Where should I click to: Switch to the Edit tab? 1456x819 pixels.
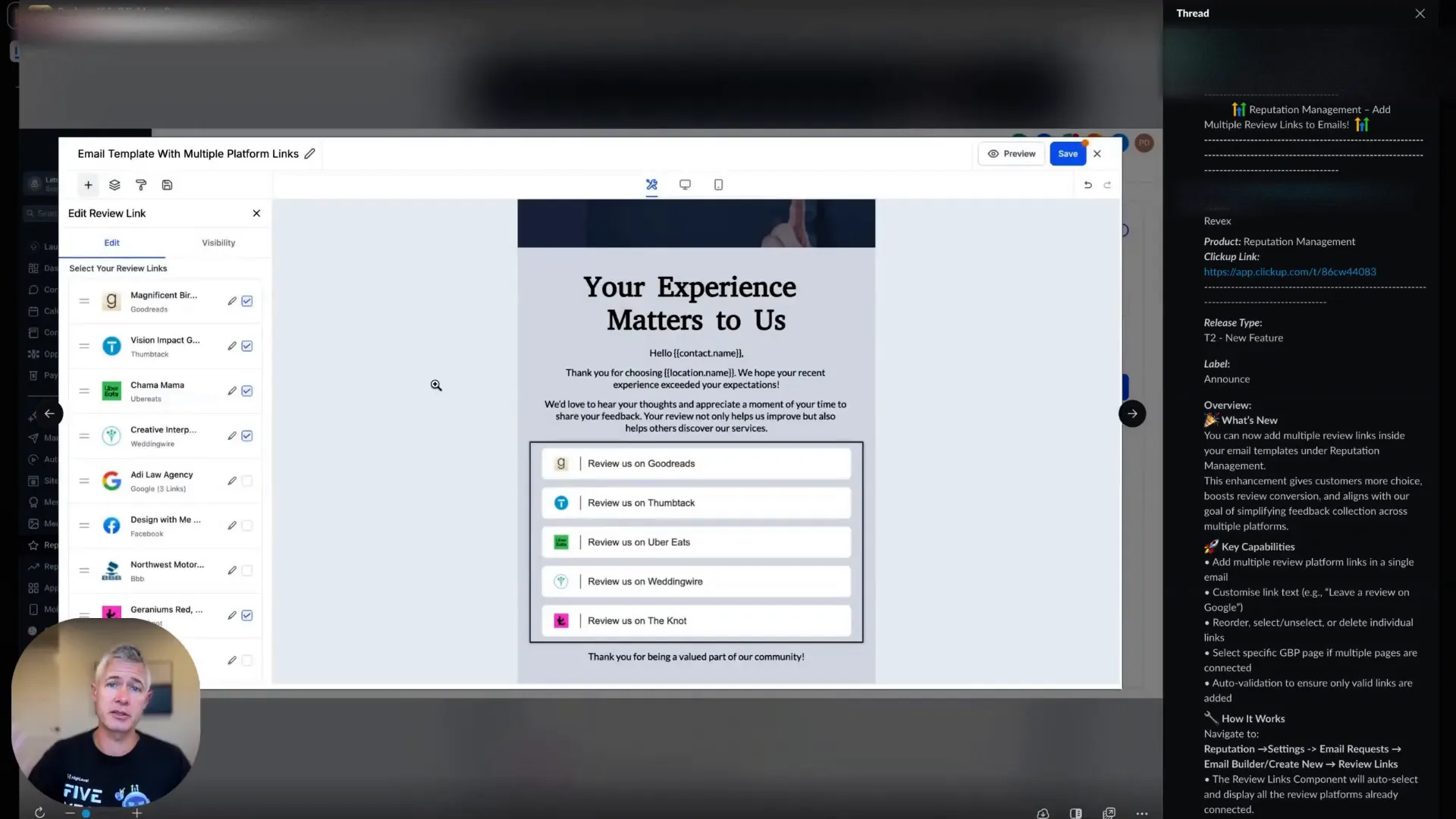pyautogui.click(x=111, y=243)
